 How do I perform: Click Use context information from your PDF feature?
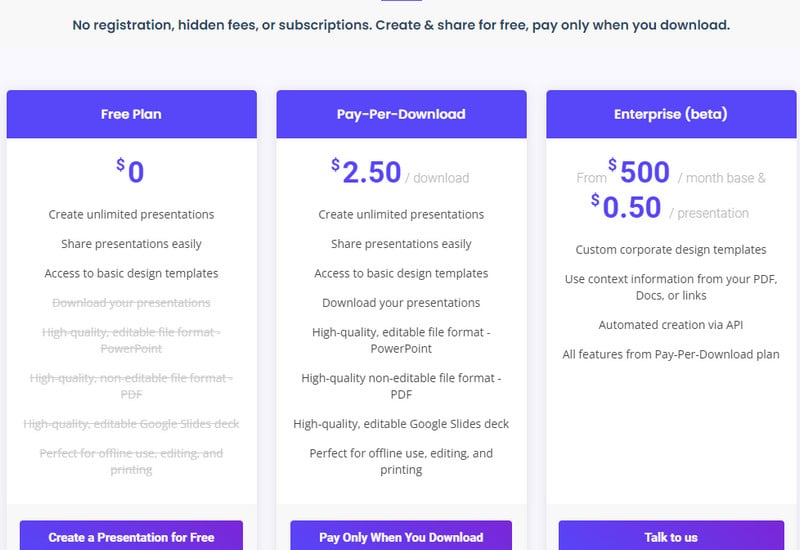click(x=671, y=287)
